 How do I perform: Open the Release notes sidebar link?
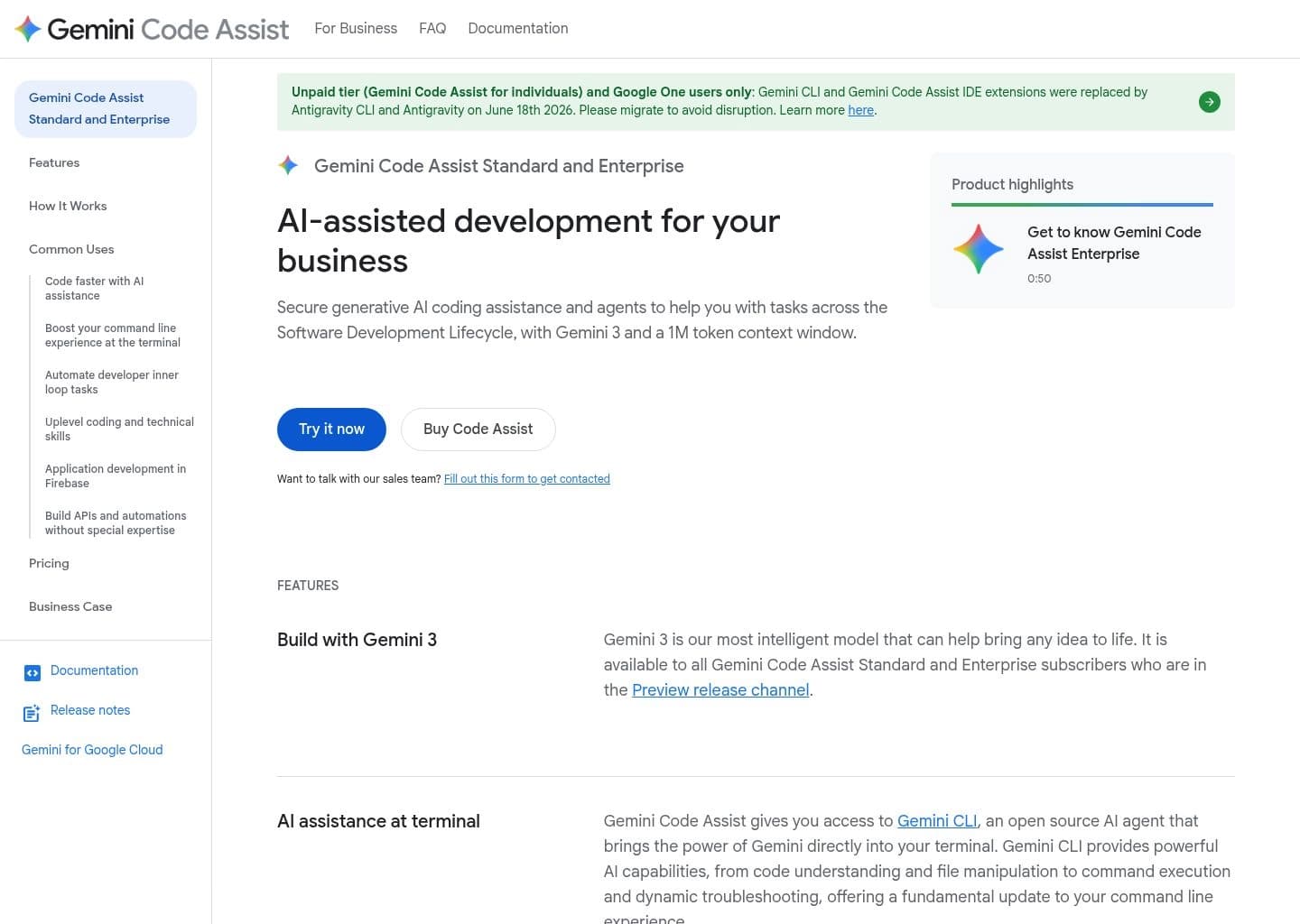point(90,711)
